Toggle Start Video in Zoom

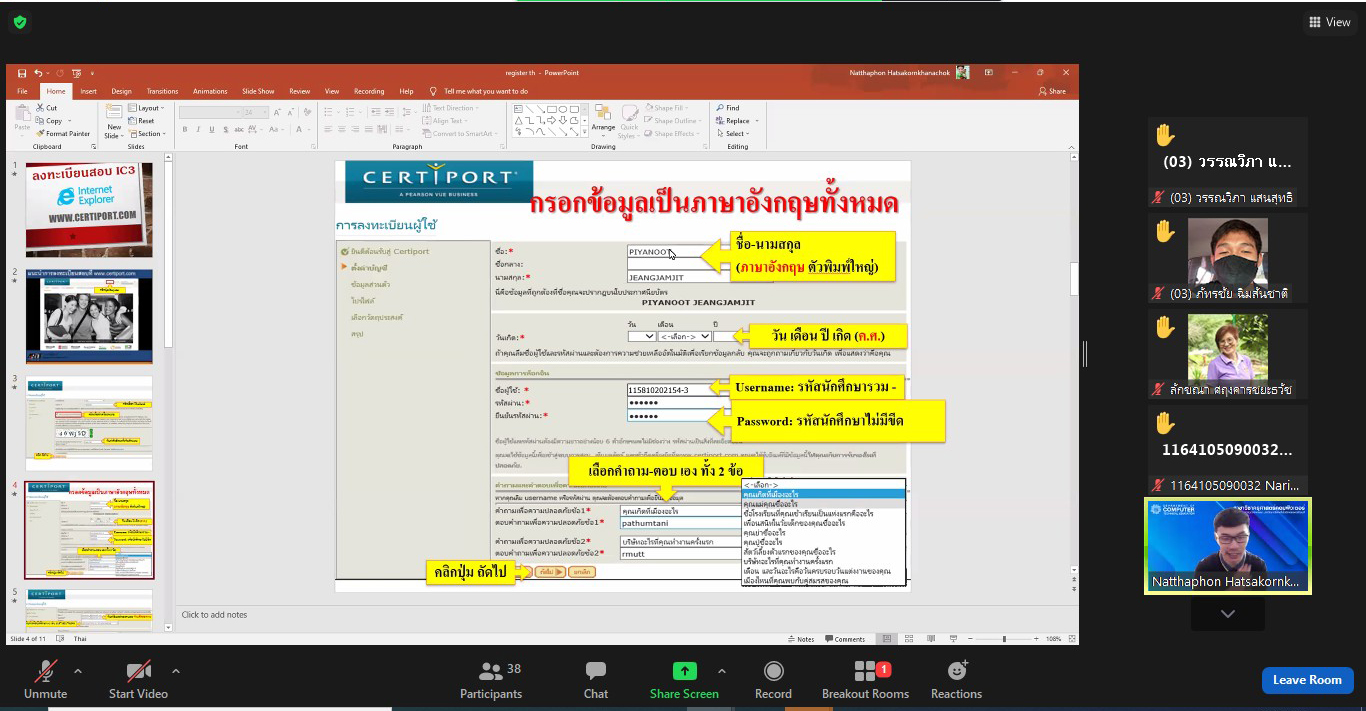[x=138, y=680]
